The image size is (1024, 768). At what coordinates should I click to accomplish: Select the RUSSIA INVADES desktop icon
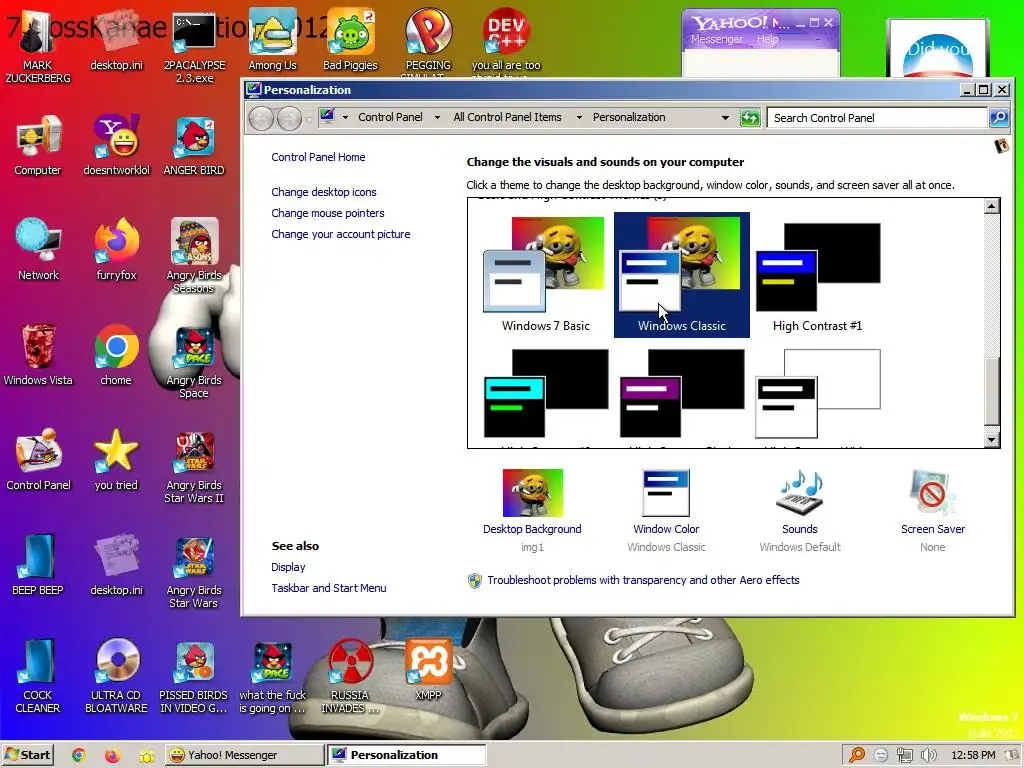(349, 677)
